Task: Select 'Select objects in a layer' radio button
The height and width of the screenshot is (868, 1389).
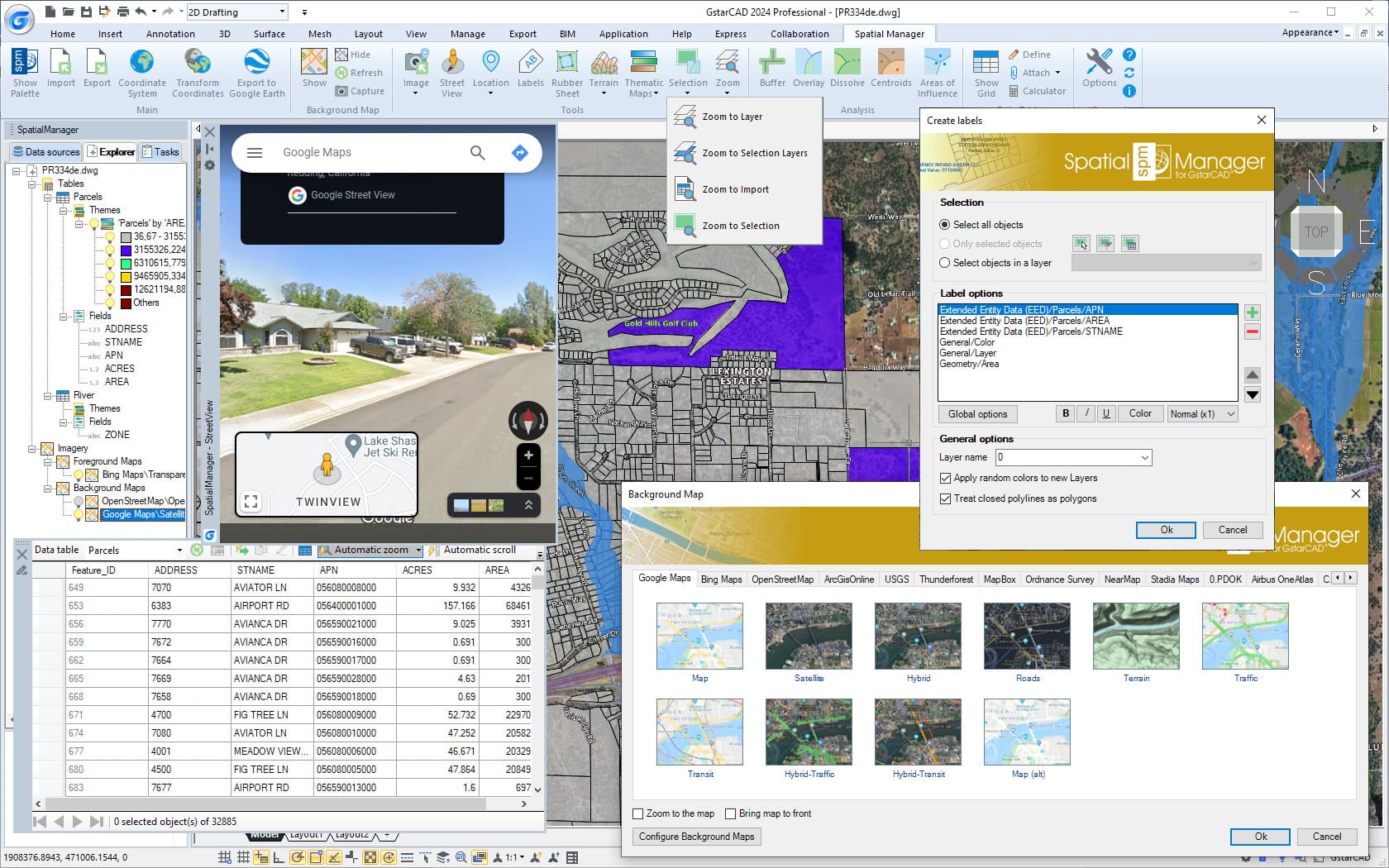Action: pos(944,263)
